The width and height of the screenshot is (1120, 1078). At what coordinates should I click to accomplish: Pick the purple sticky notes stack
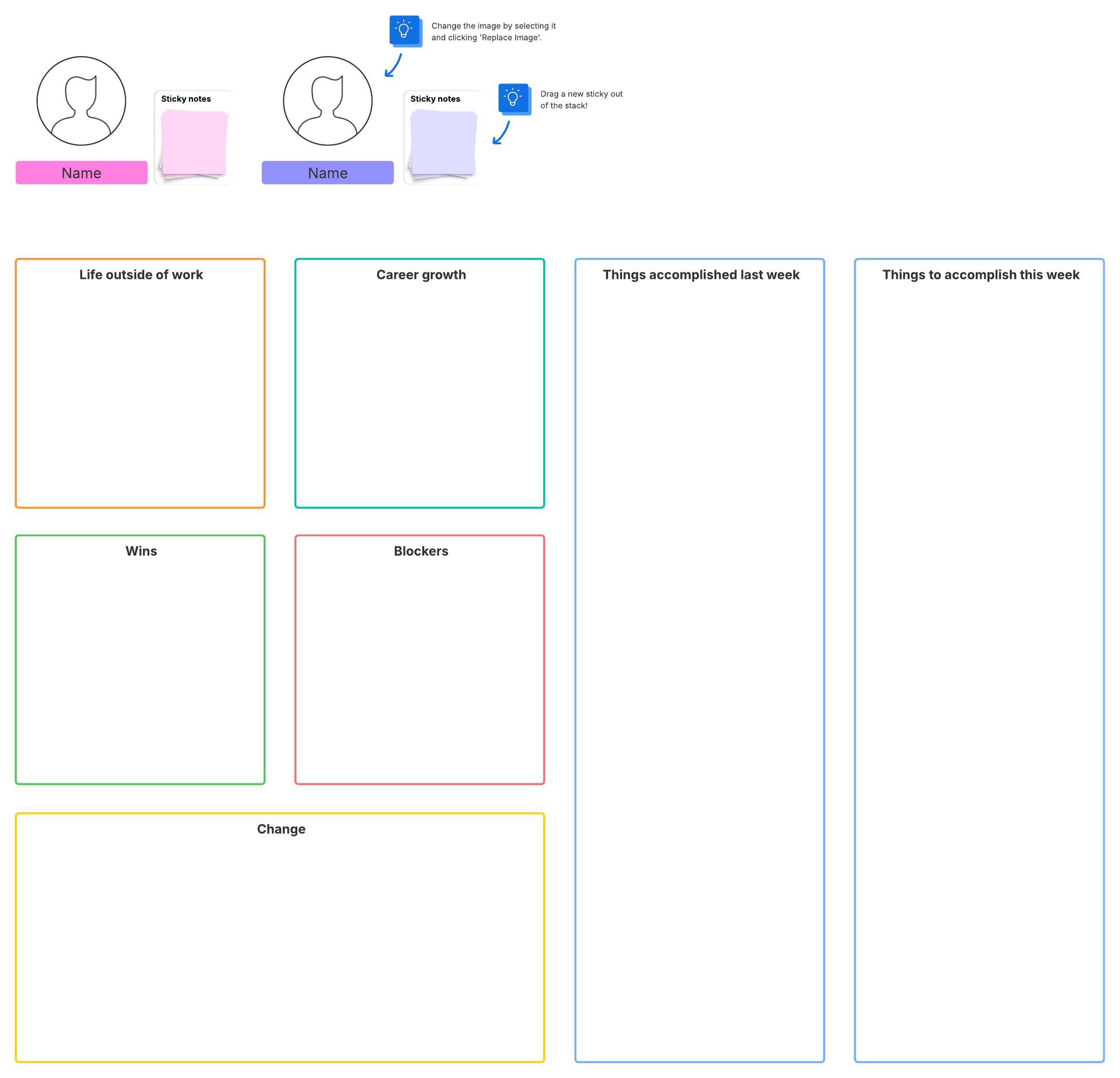click(x=443, y=143)
